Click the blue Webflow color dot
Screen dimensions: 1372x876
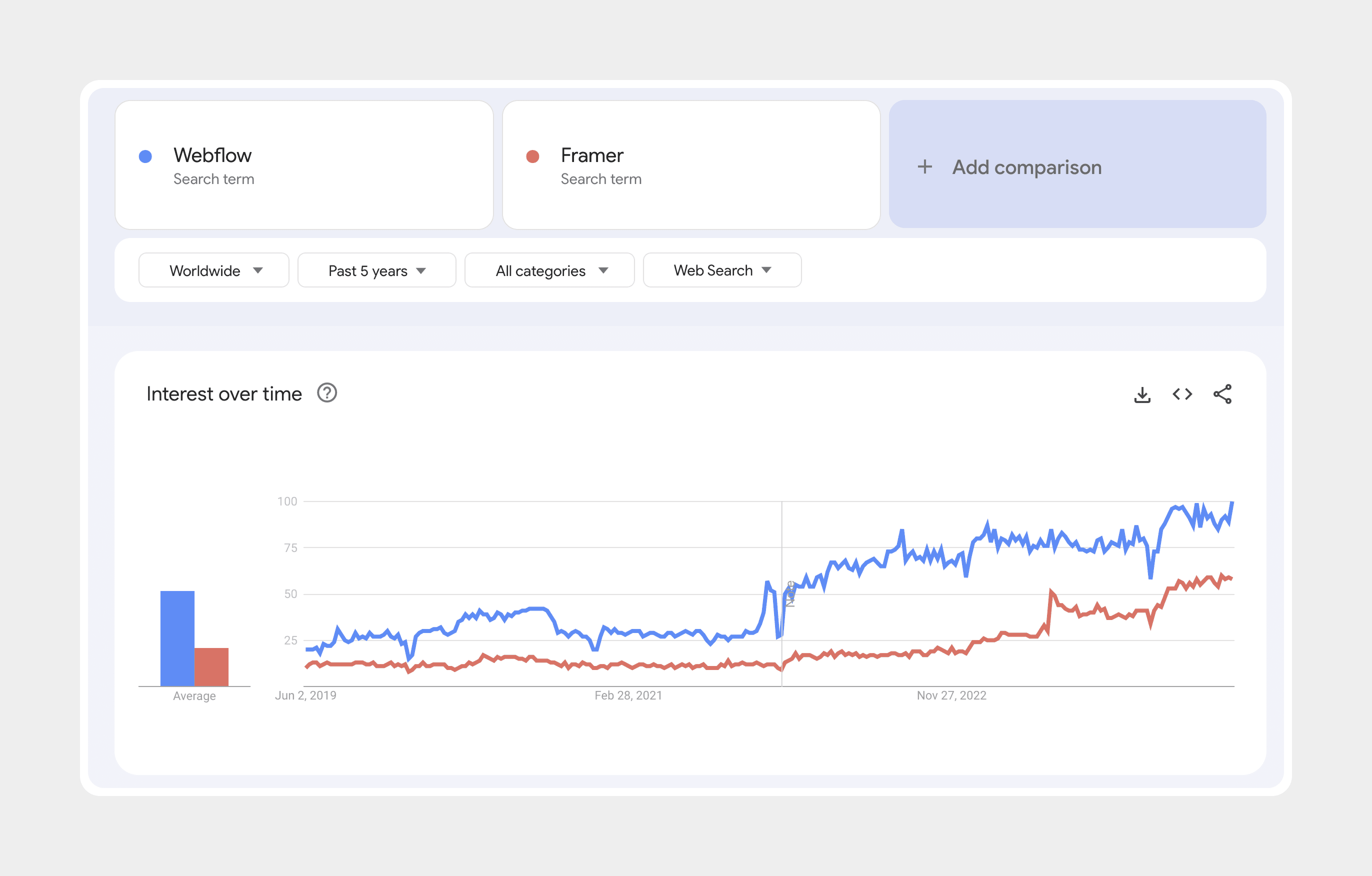click(x=145, y=156)
